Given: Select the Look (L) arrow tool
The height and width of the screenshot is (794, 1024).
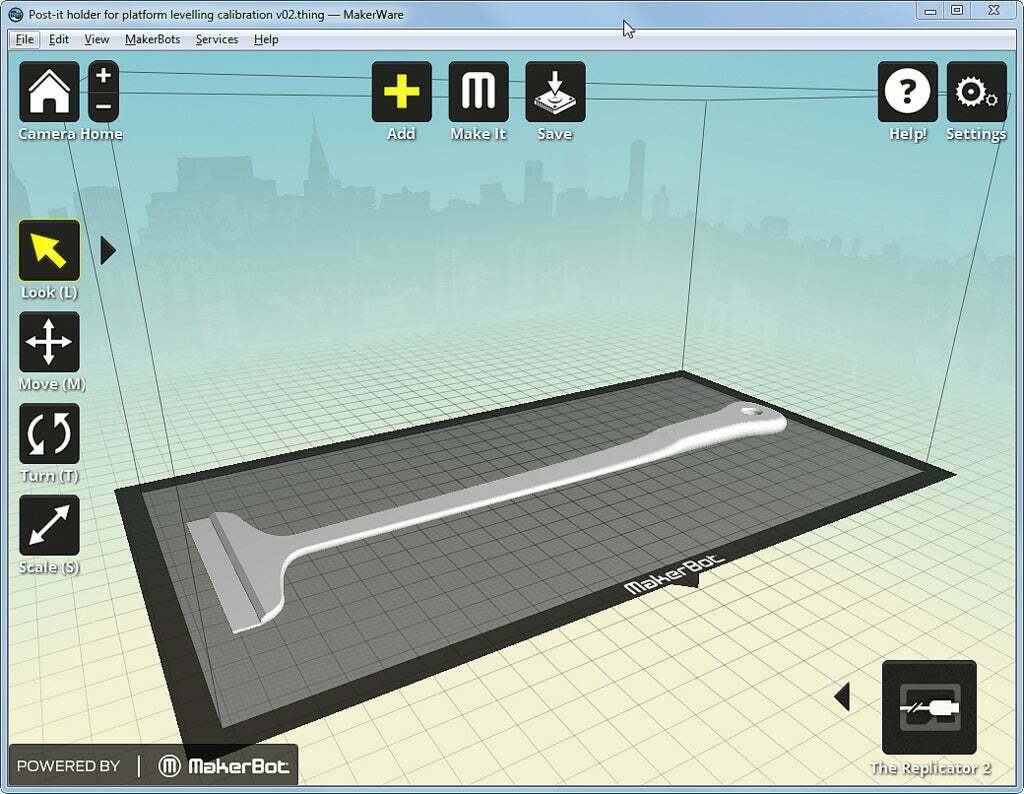Looking at the screenshot, I should [x=50, y=250].
